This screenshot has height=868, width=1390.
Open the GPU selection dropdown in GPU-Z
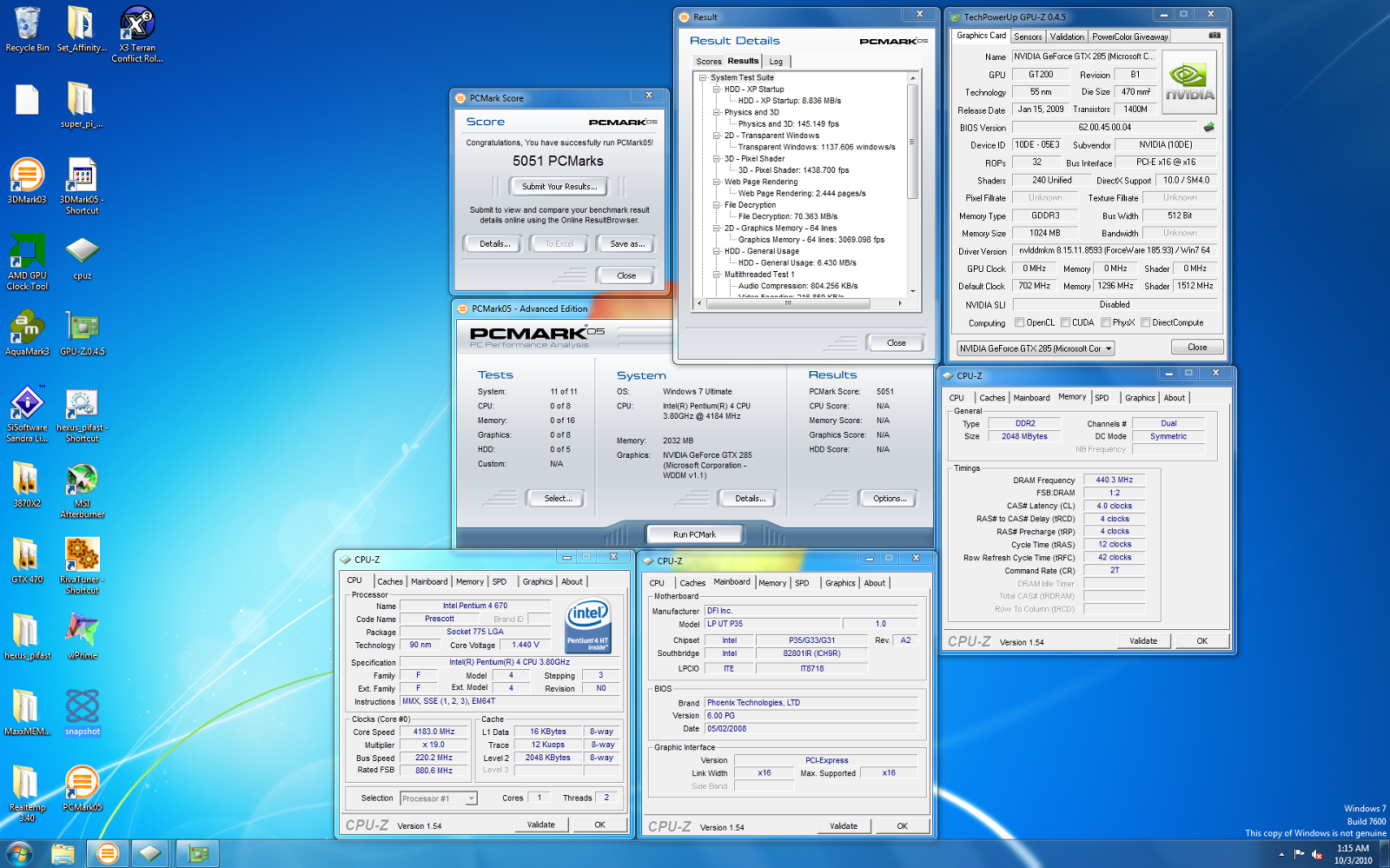coord(1036,348)
